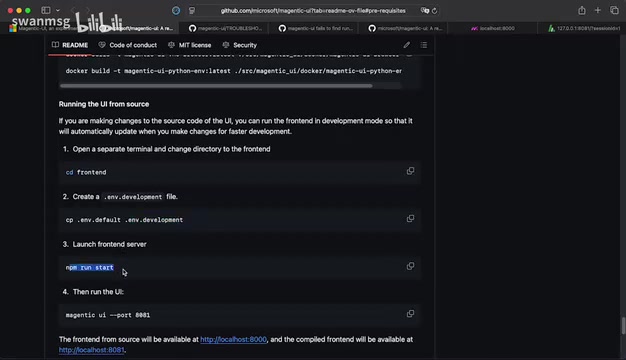Viewport: 626px width, 360px height.
Task: Click the blue privacy report icon
Action: click(176, 11)
